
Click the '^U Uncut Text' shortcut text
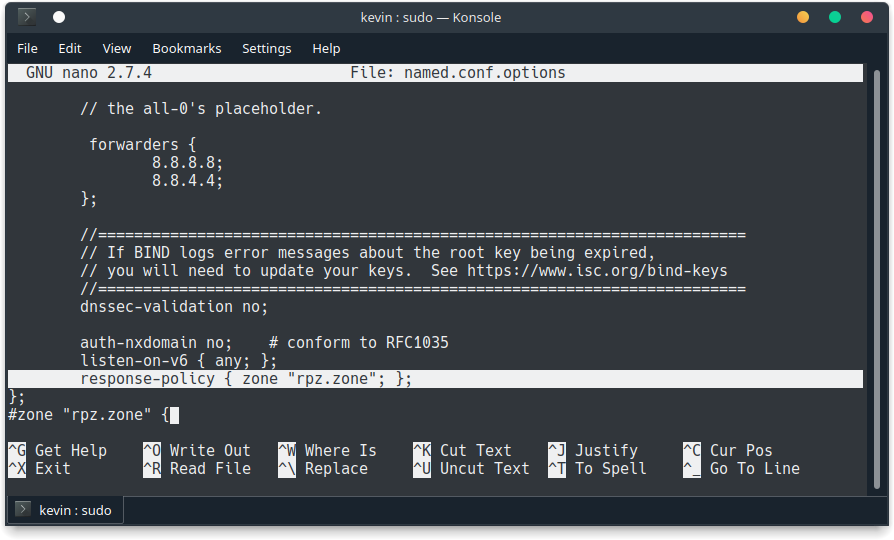(x=471, y=469)
